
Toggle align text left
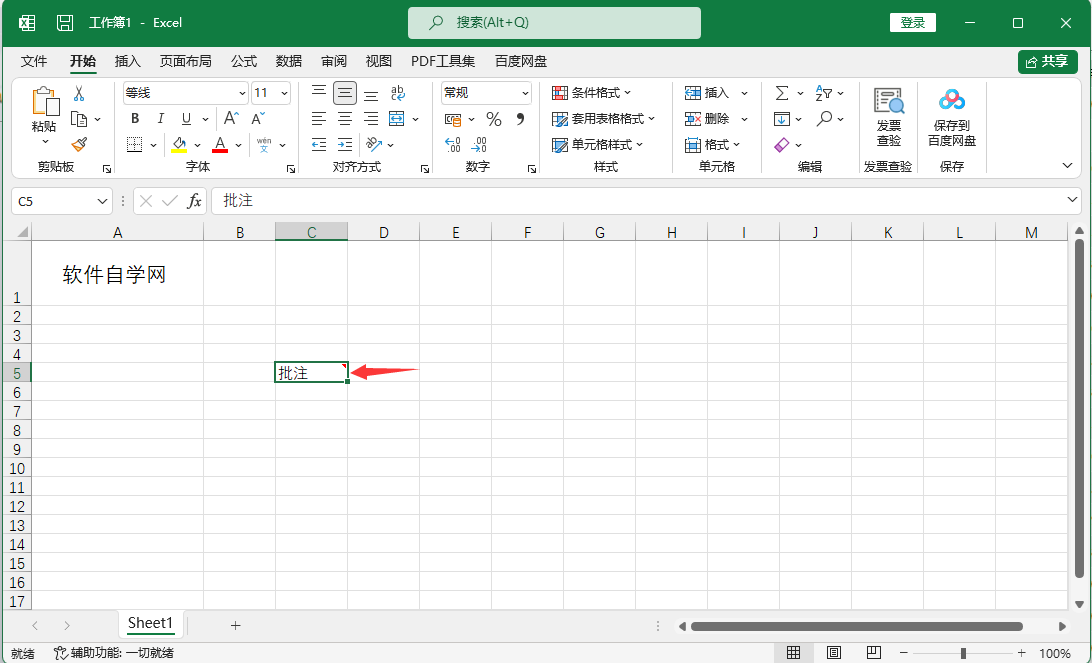(319, 118)
